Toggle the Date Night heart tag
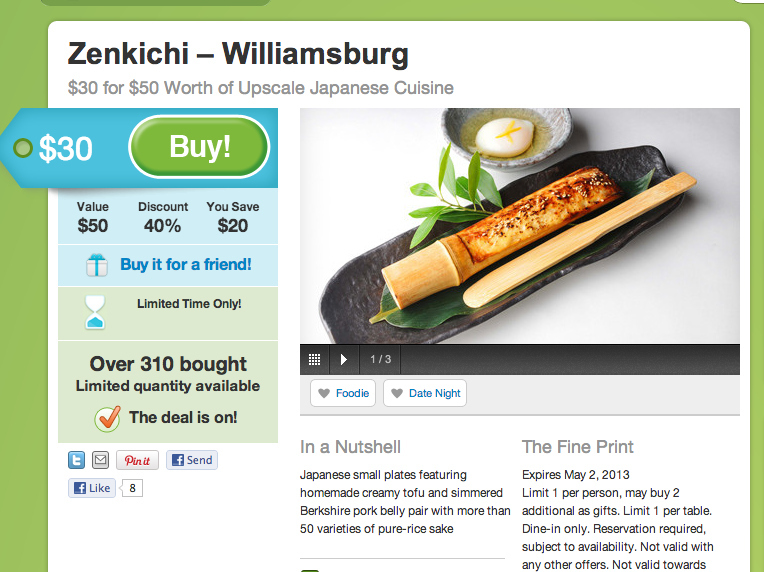Image resolution: width=764 pixels, height=572 pixels. click(x=425, y=393)
